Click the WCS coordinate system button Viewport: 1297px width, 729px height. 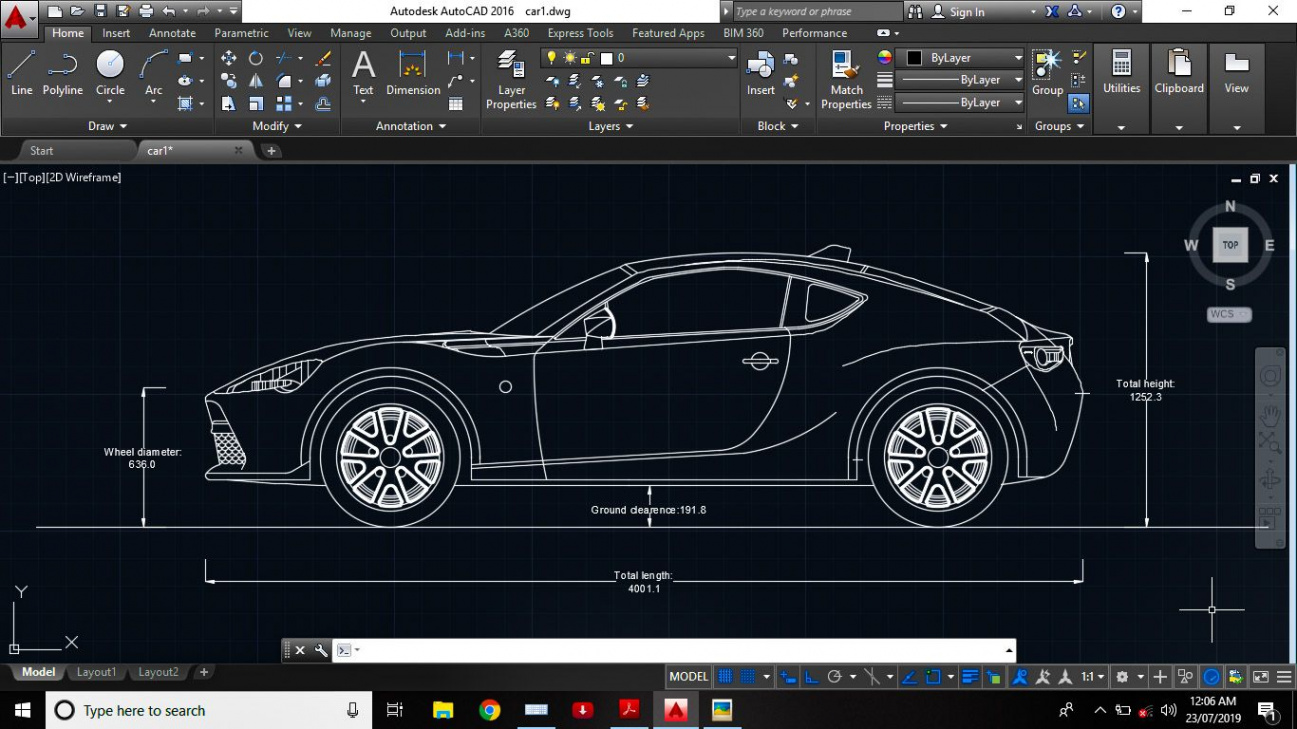[1229, 314]
